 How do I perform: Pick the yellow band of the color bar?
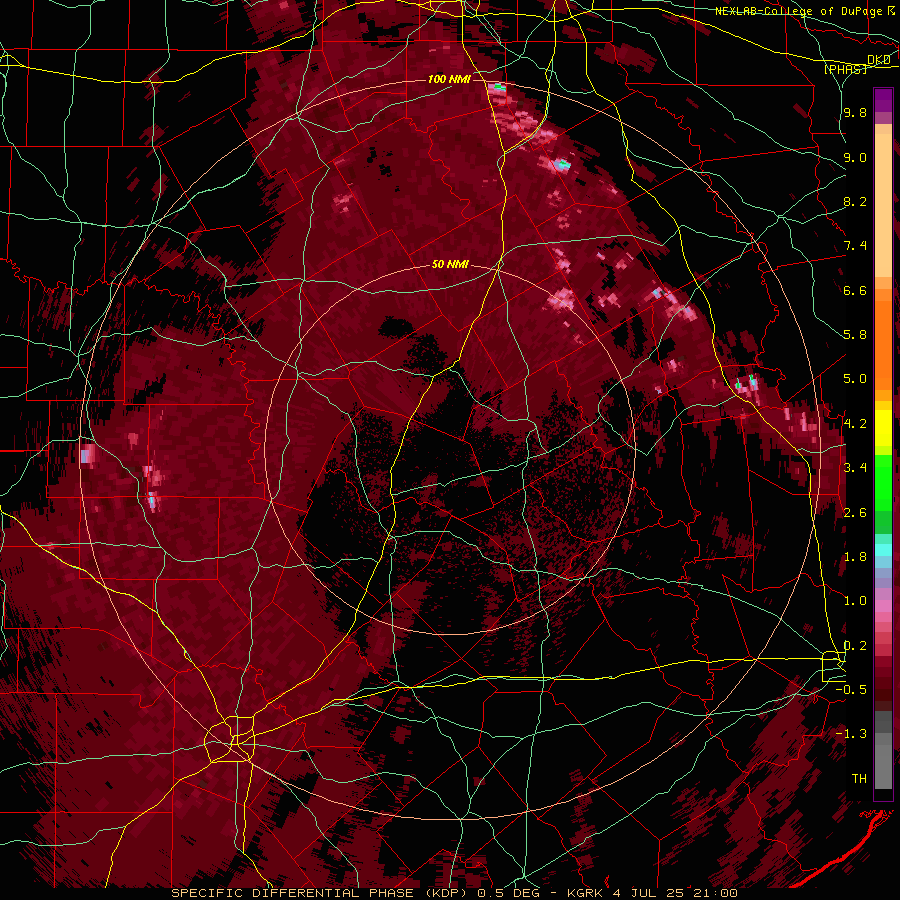(883, 428)
